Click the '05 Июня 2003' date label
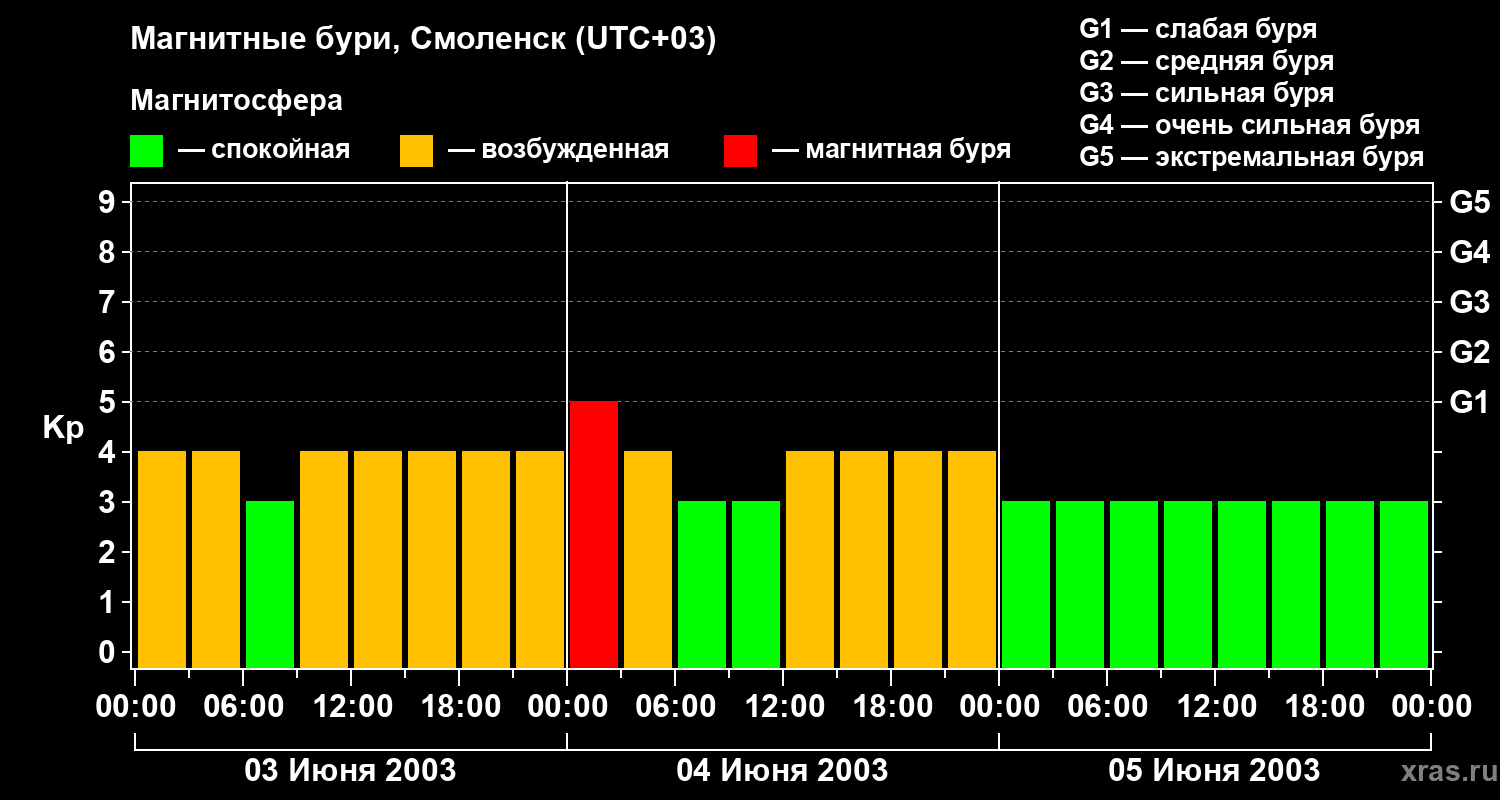The image size is (1500, 800). [x=1214, y=771]
